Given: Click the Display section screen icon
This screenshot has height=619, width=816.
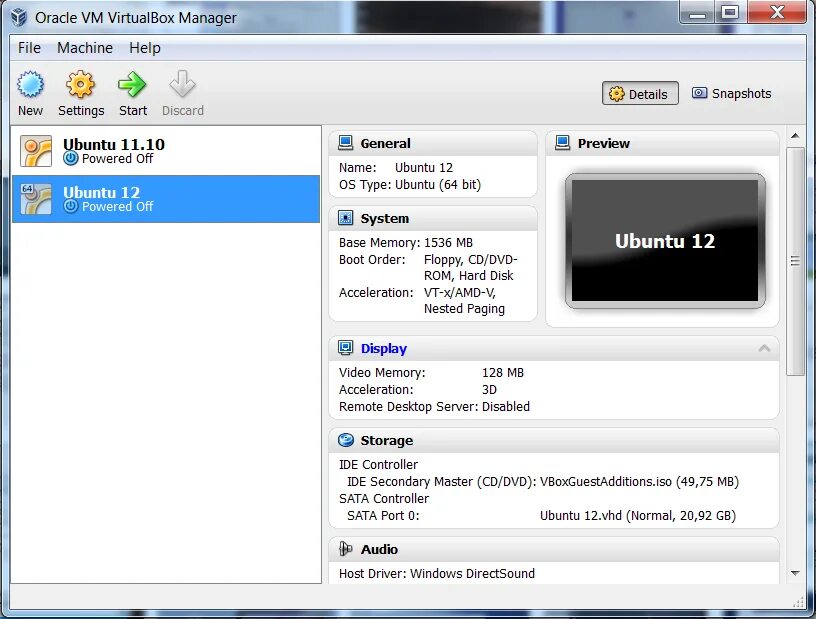Looking at the screenshot, I should [x=346, y=348].
